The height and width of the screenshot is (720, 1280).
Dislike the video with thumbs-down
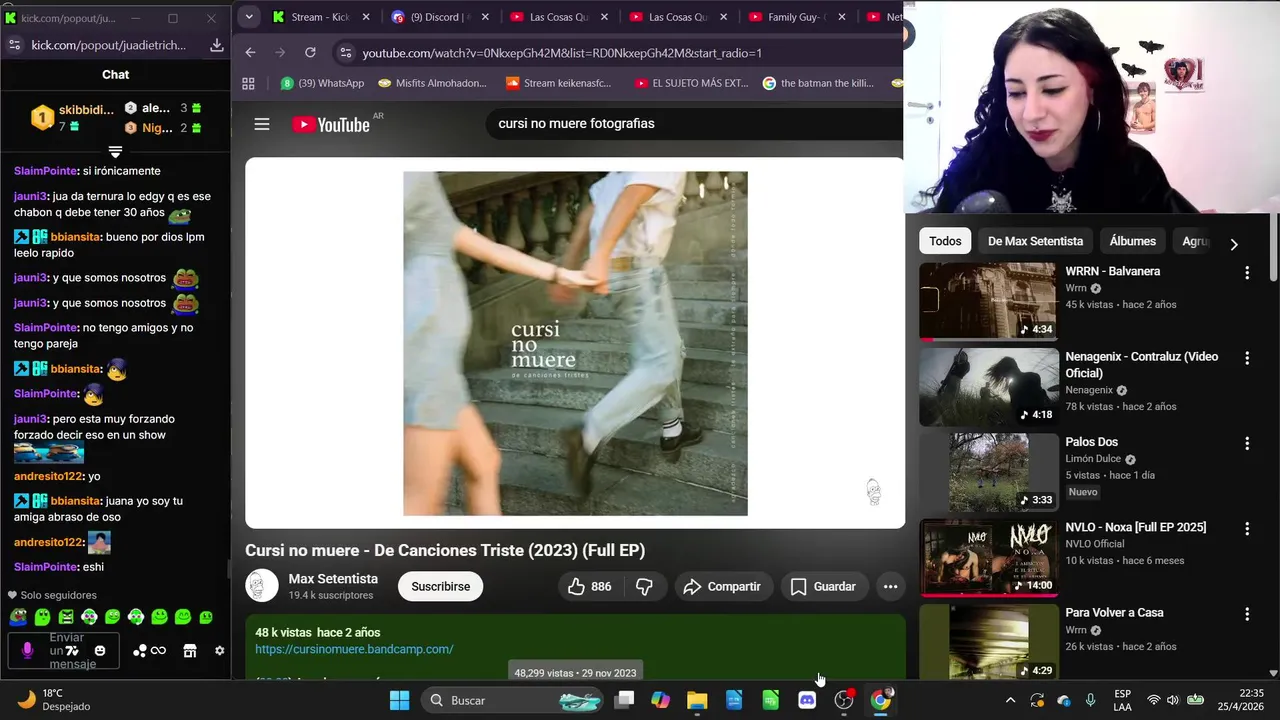644,587
